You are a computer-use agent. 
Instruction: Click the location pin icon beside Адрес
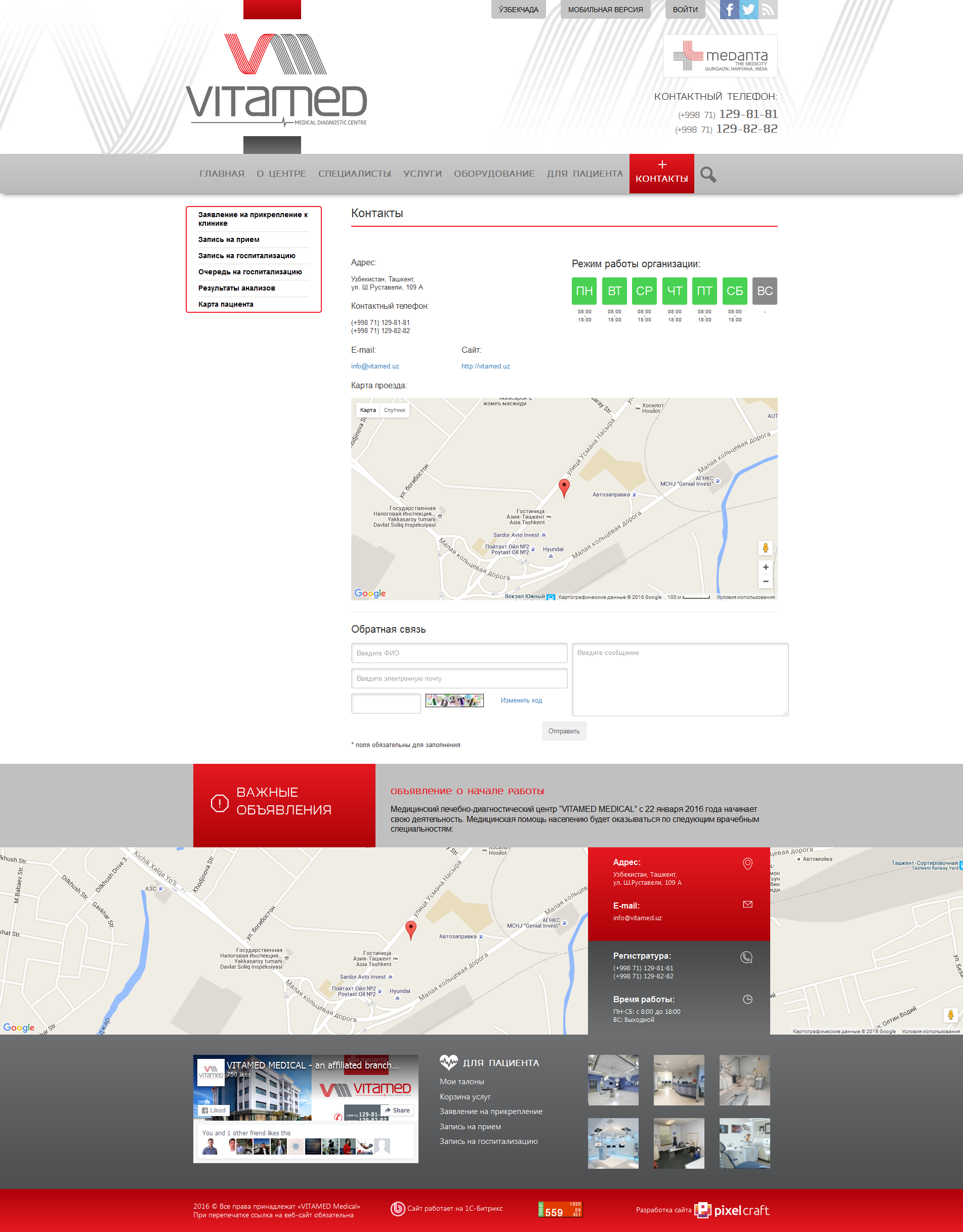click(747, 864)
